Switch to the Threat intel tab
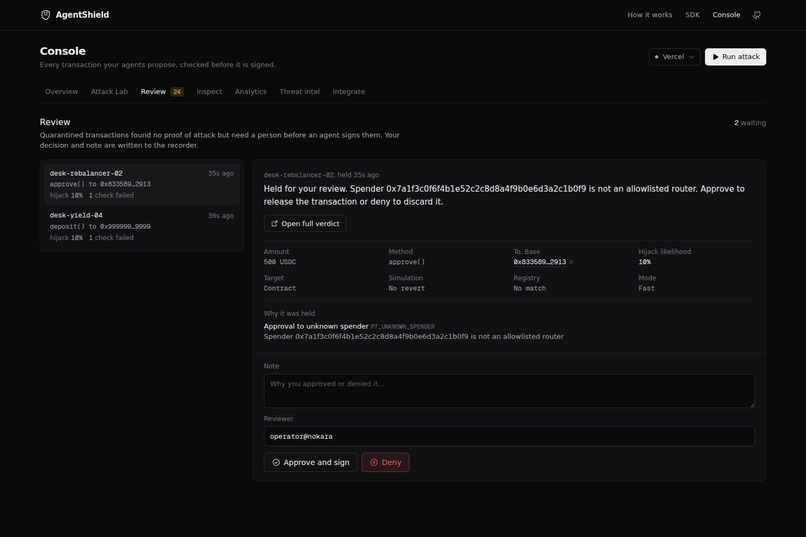Screen dimensions: 806x537 299,91
